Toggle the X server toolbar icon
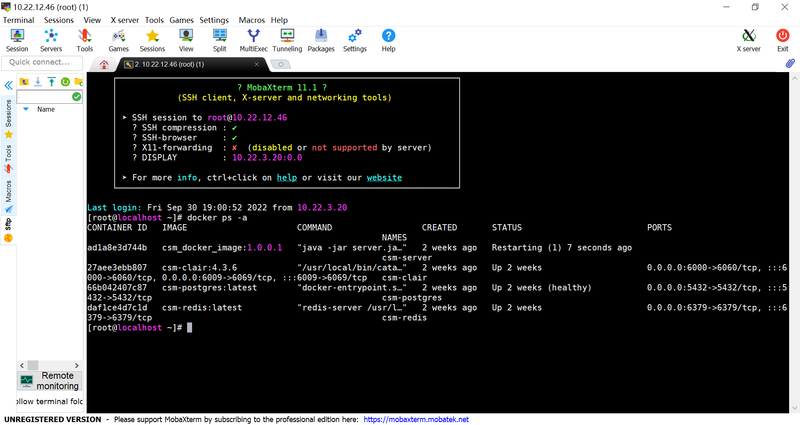 (x=748, y=40)
